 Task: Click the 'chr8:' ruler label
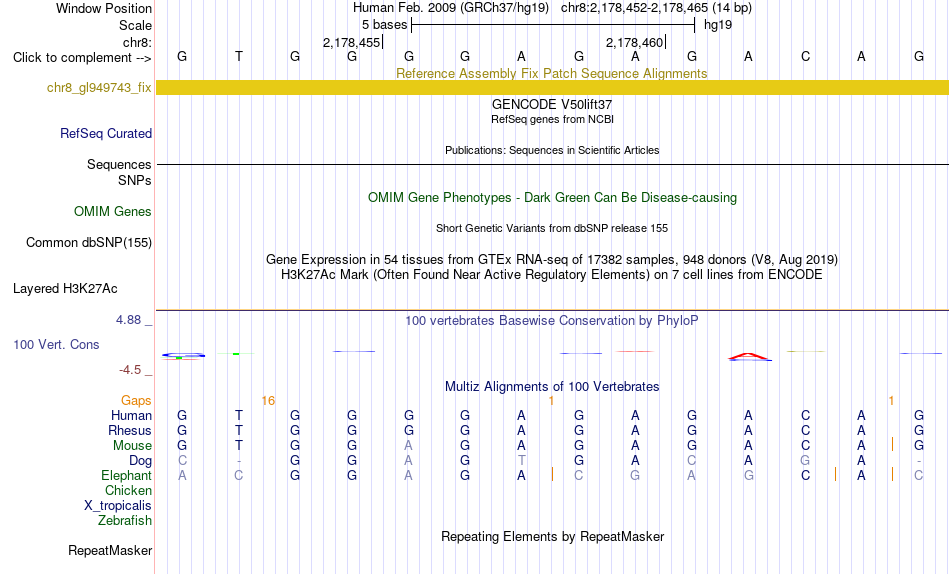coord(138,42)
